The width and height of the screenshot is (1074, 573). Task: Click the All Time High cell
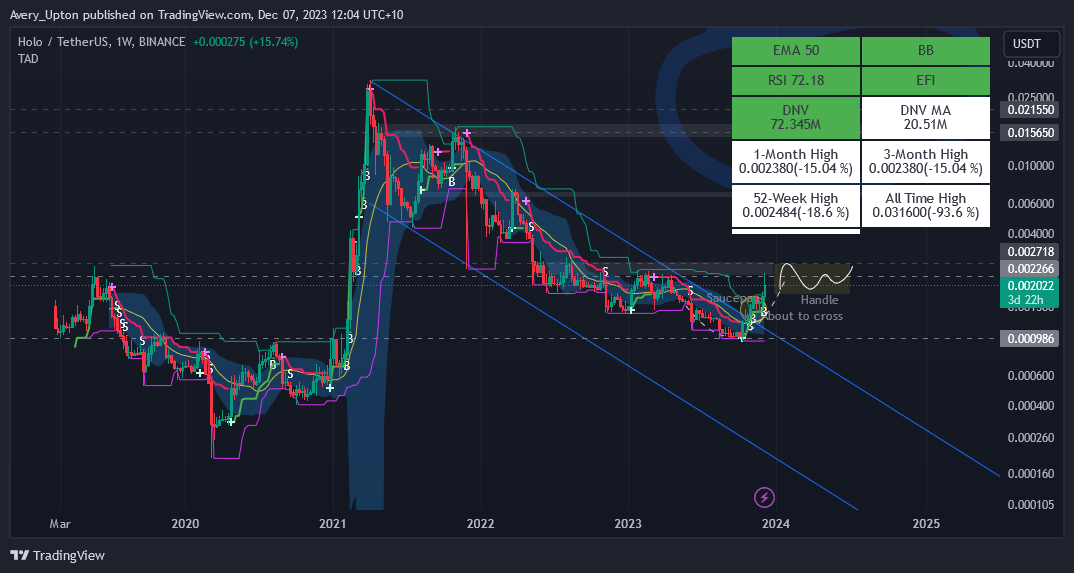[x=925, y=205]
